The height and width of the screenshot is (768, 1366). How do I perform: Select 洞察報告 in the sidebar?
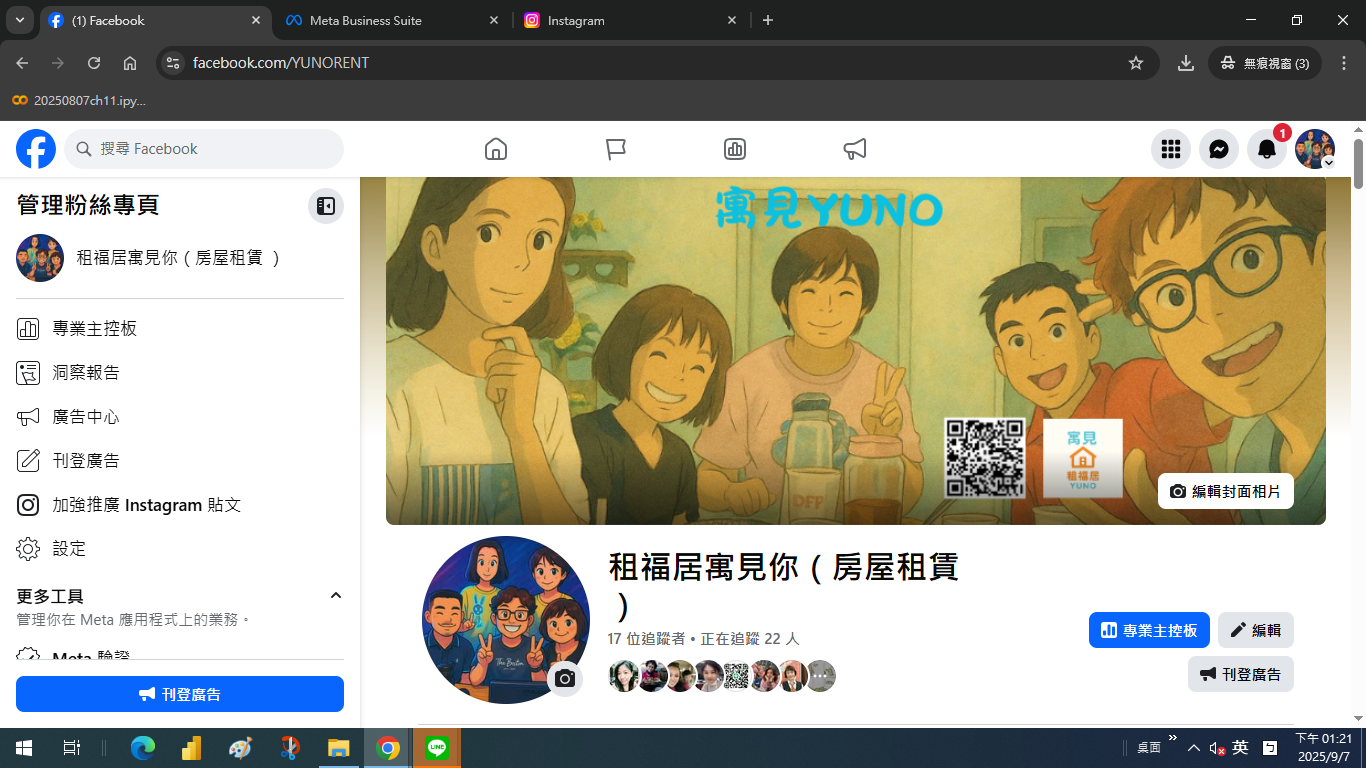click(86, 373)
